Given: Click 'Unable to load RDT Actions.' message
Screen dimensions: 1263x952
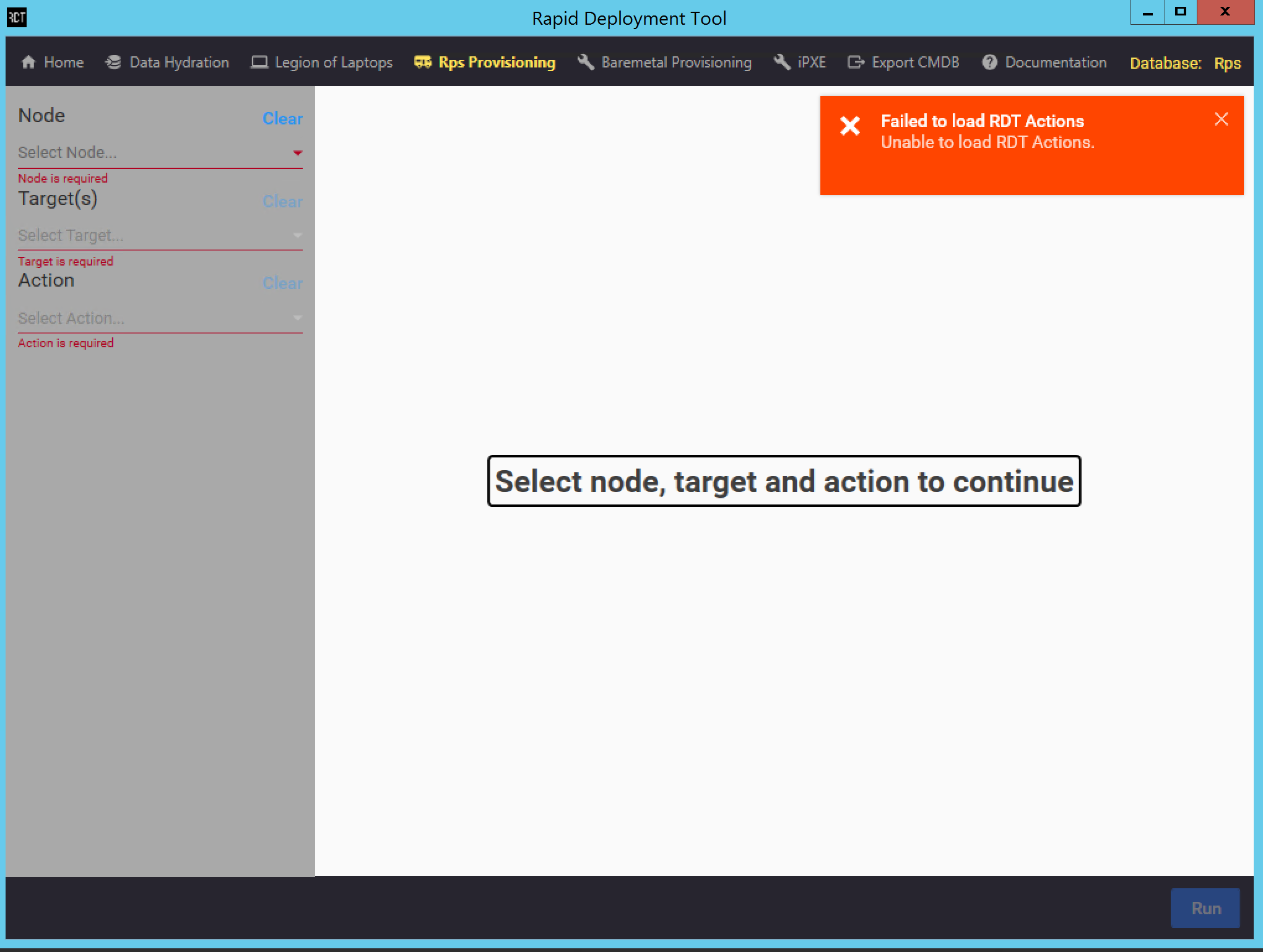Looking at the screenshot, I should click(x=987, y=142).
